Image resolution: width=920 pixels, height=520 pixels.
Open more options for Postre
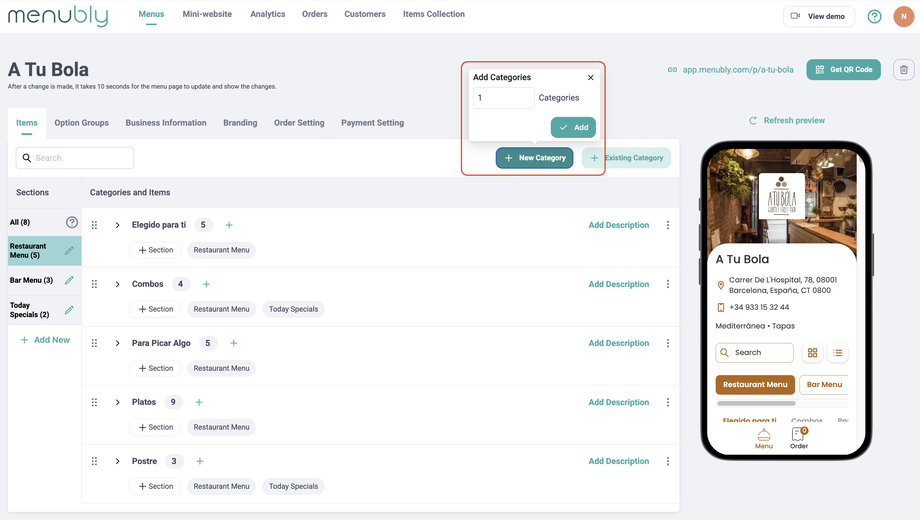click(x=668, y=461)
